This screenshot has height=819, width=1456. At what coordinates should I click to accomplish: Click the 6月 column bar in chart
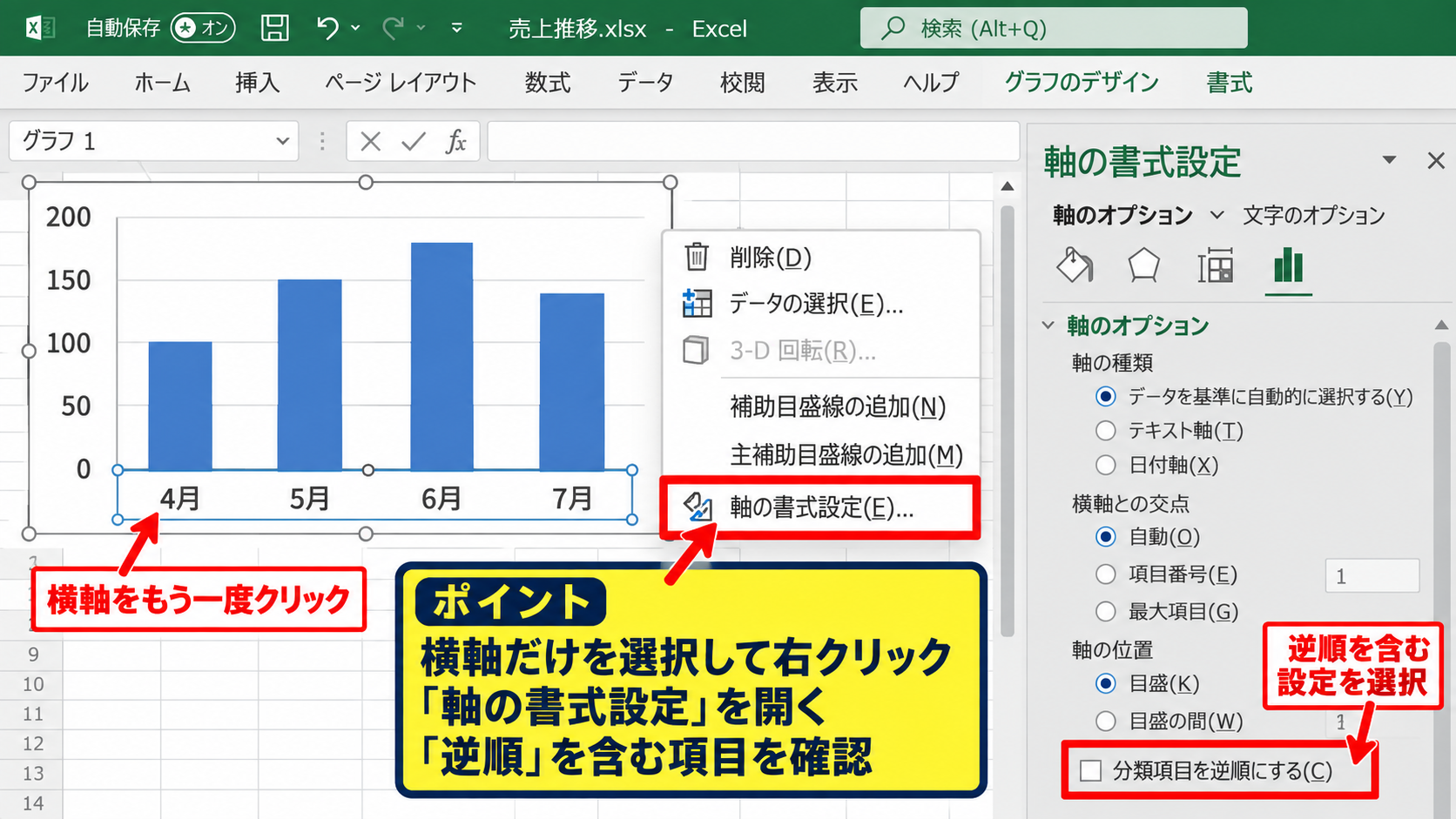[442, 356]
